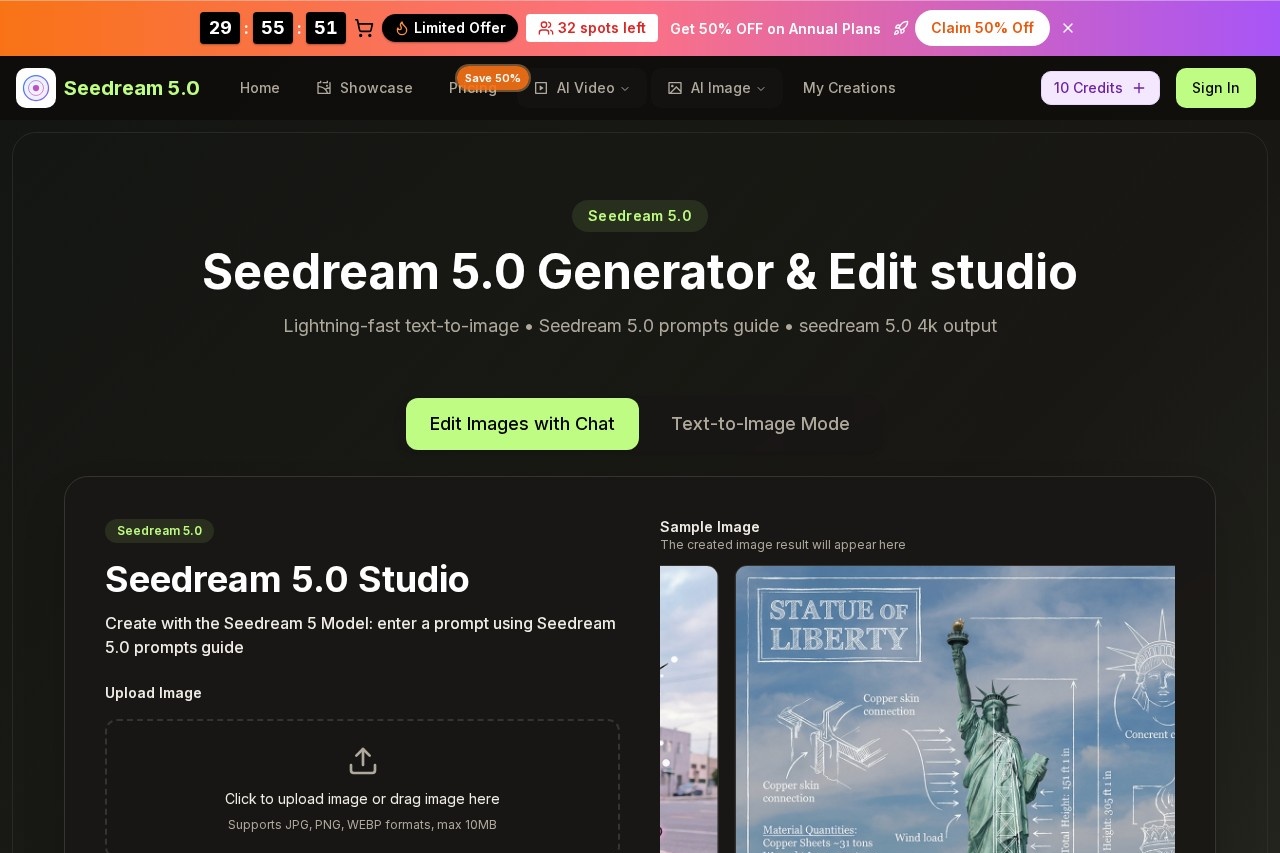Click the Showcase gallery icon
The width and height of the screenshot is (1280, 853).
tap(324, 88)
